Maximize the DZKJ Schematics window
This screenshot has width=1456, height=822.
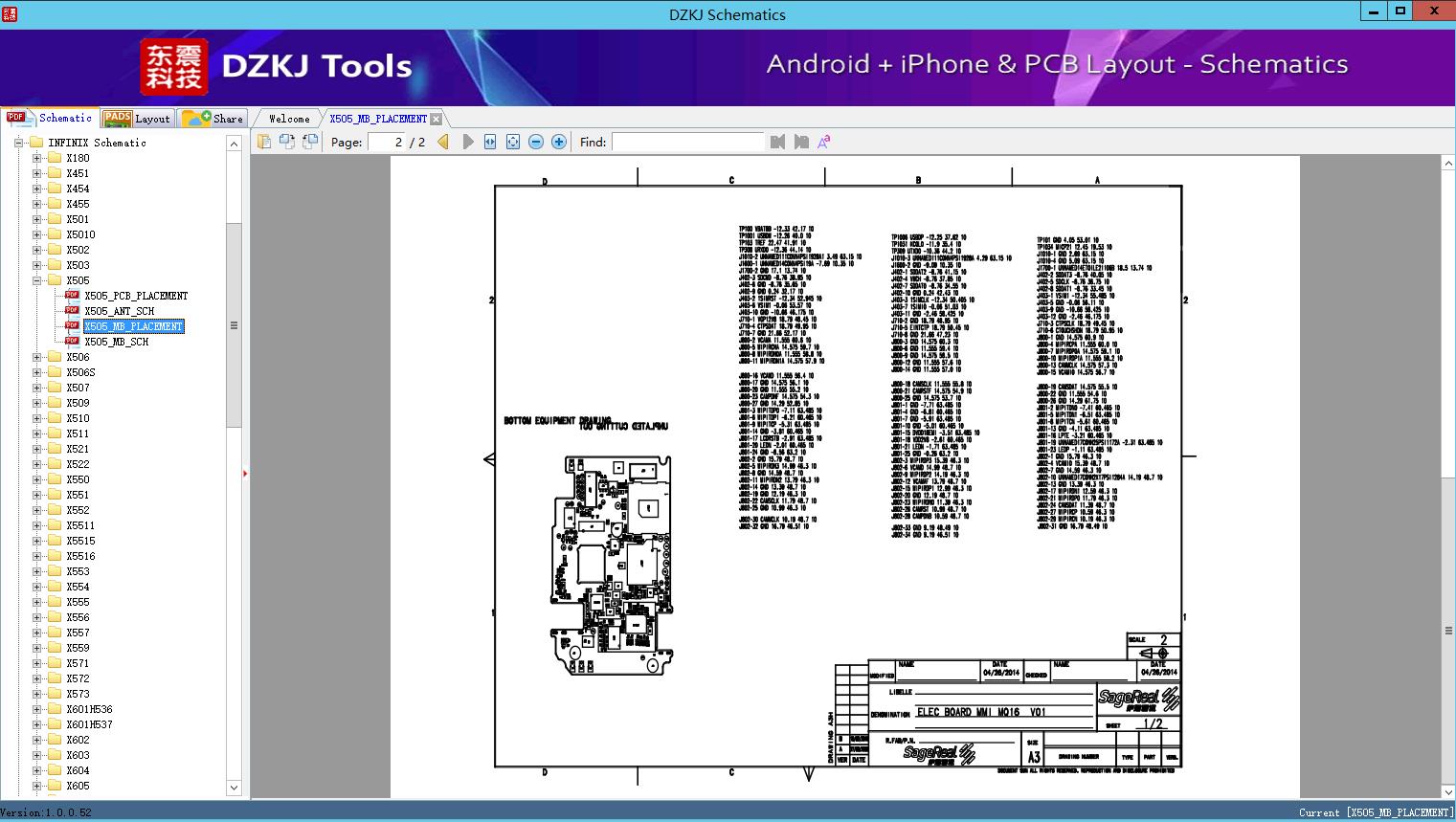1400,11
